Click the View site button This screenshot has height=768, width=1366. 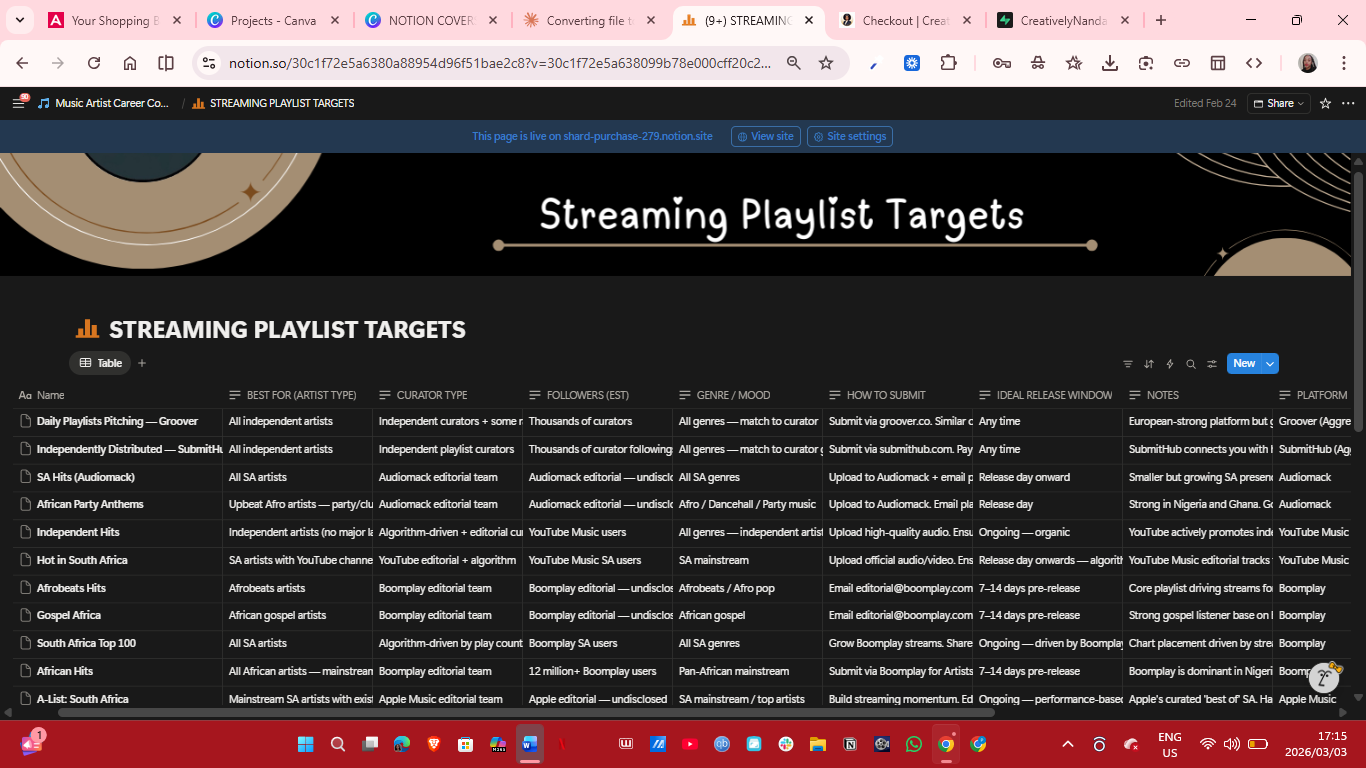point(765,136)
